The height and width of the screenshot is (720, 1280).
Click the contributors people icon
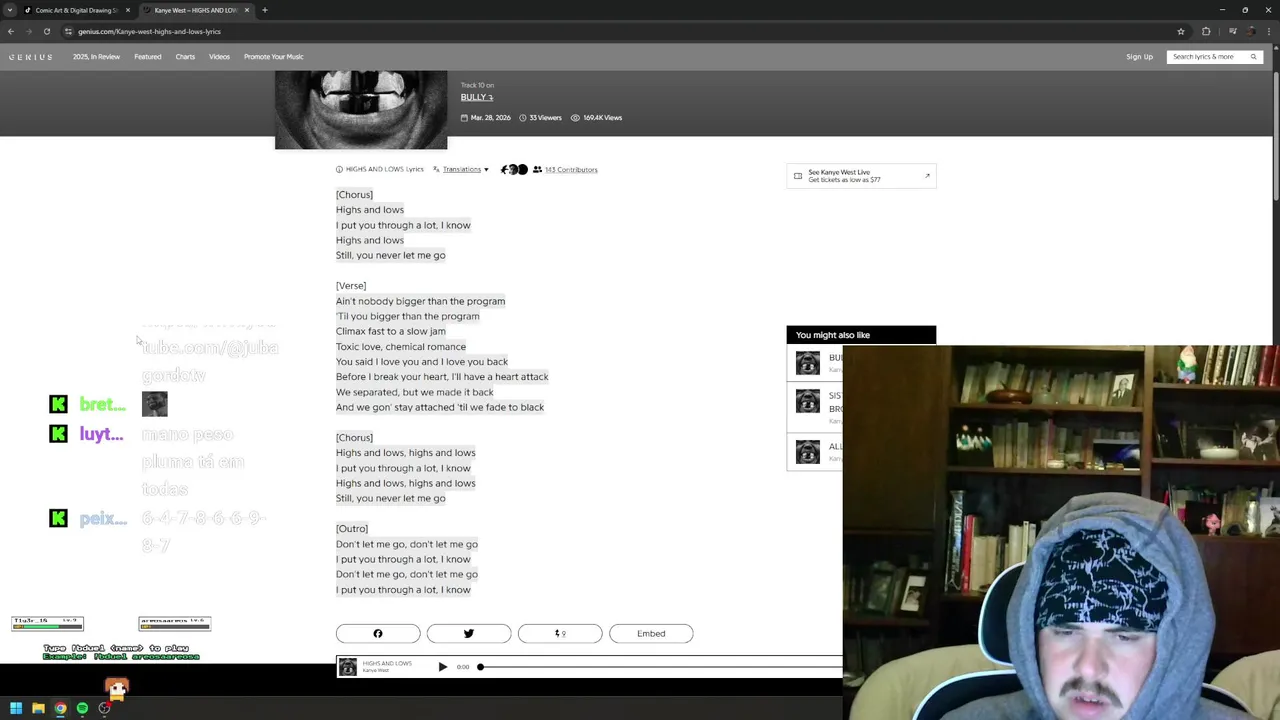point(537,169)
